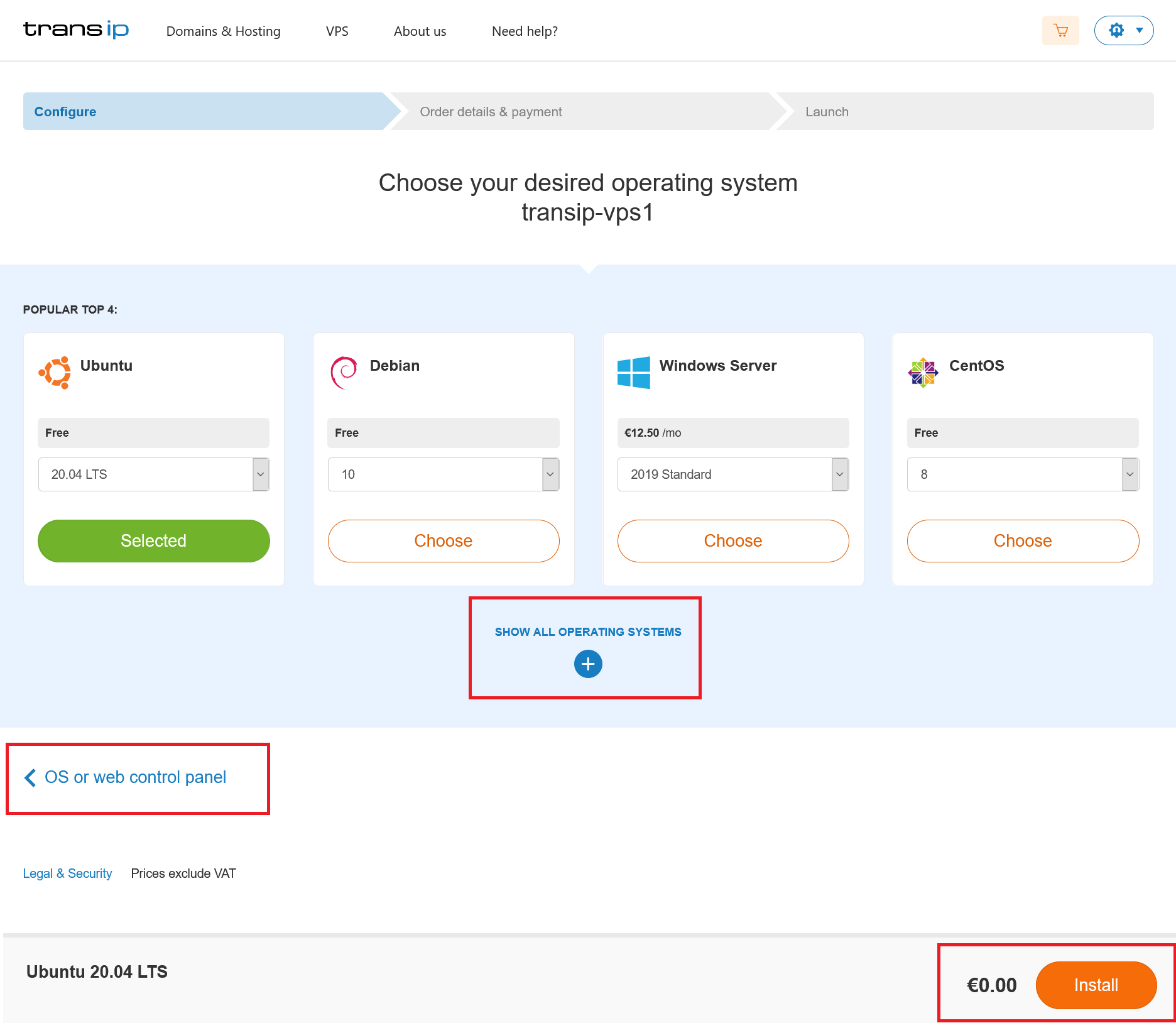Choose Windows Server operating system

click(733, 541)
